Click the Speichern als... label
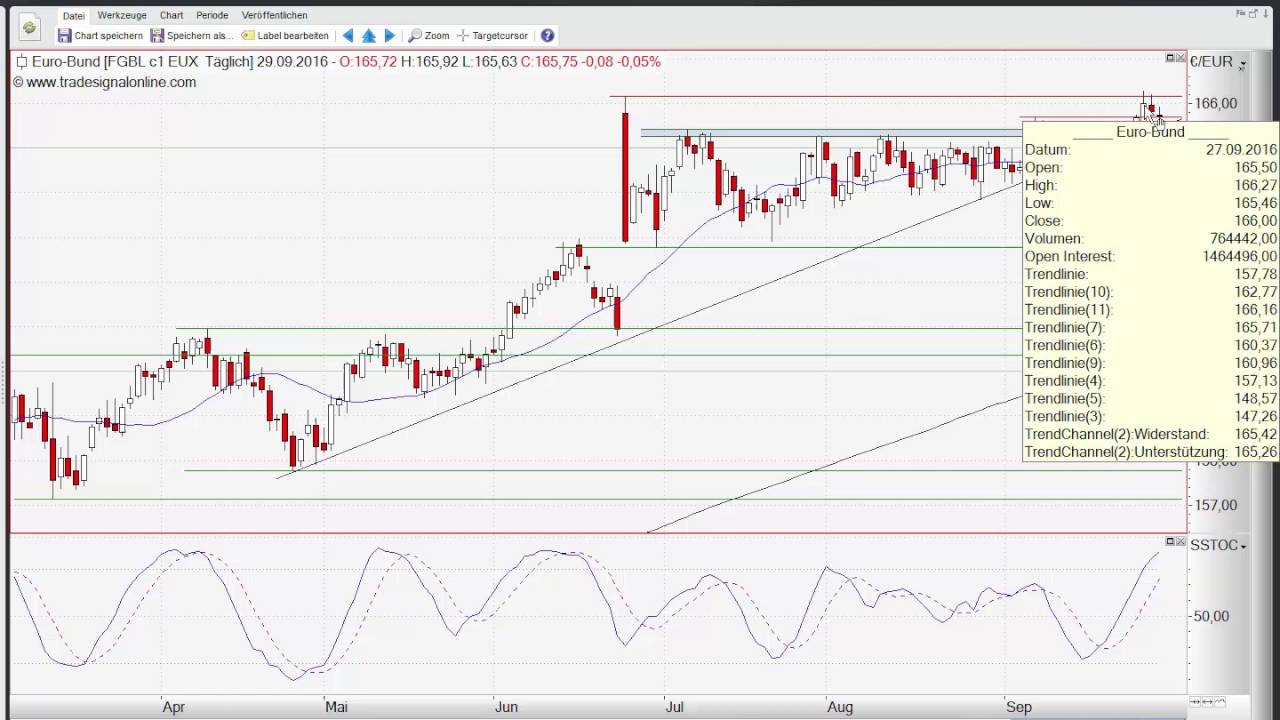 coord(200,36)
